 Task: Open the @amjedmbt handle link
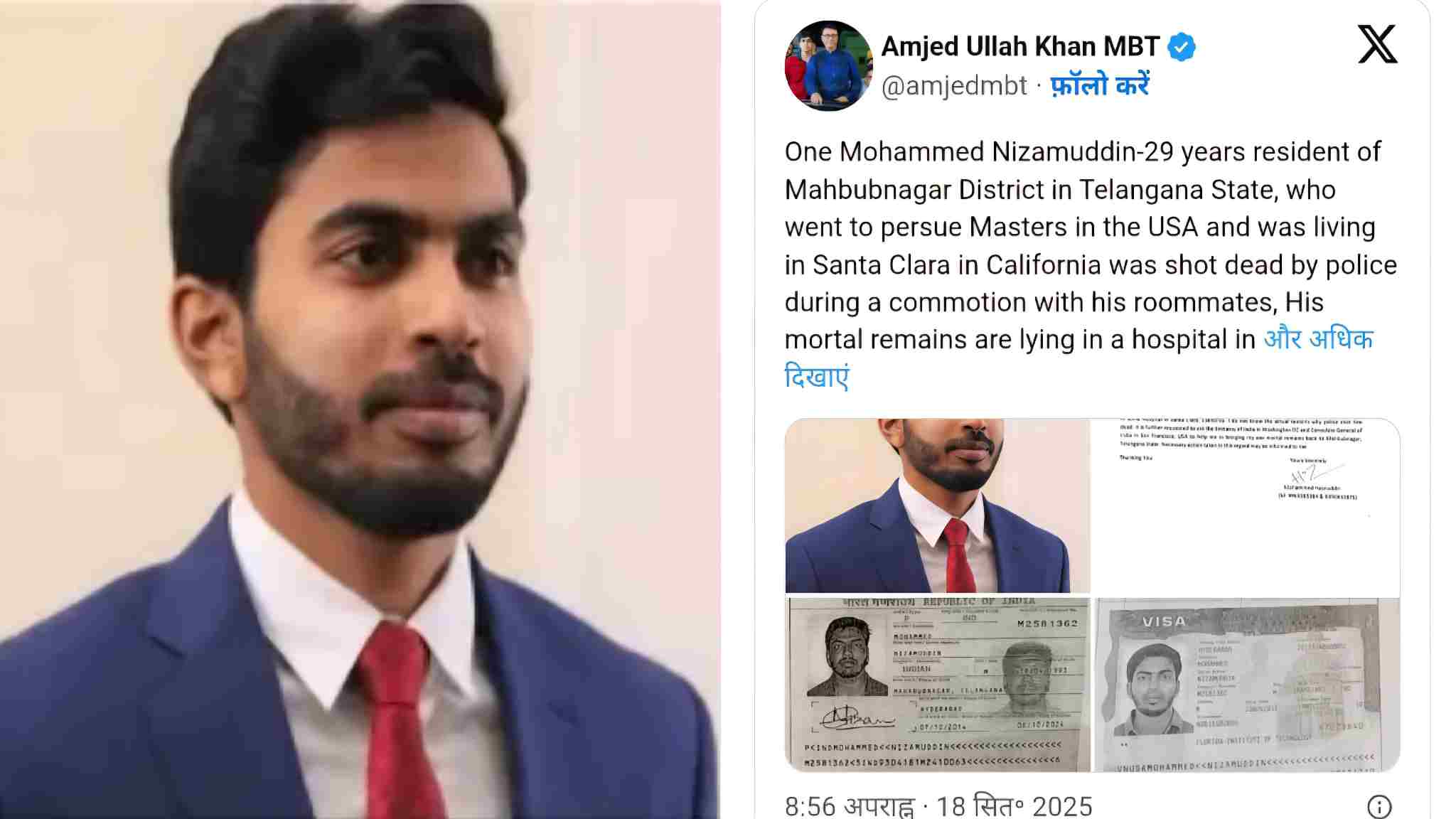(954, 86)
